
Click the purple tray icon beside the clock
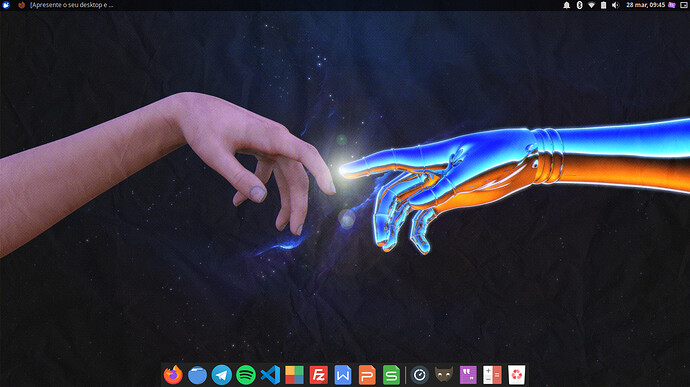click(x=672, y=5)
